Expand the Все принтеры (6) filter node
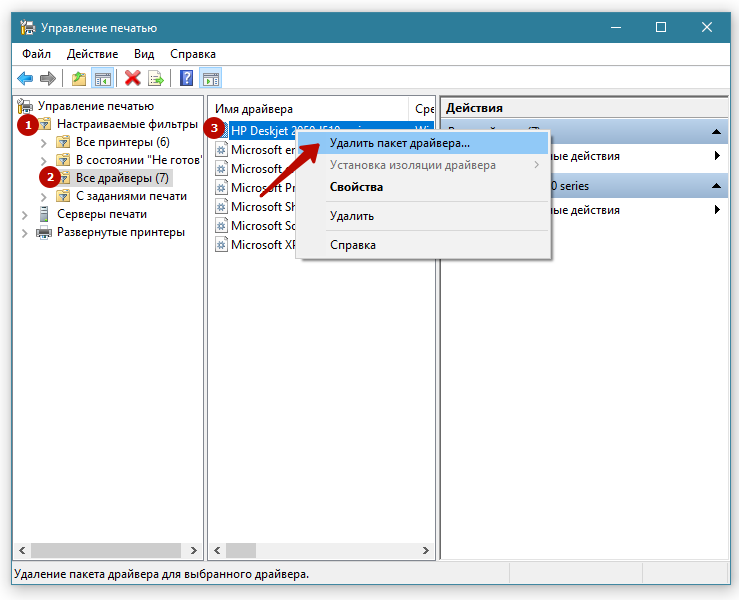Image resolution: width=739 pixels, height=600 pixels. pos(43,143)
